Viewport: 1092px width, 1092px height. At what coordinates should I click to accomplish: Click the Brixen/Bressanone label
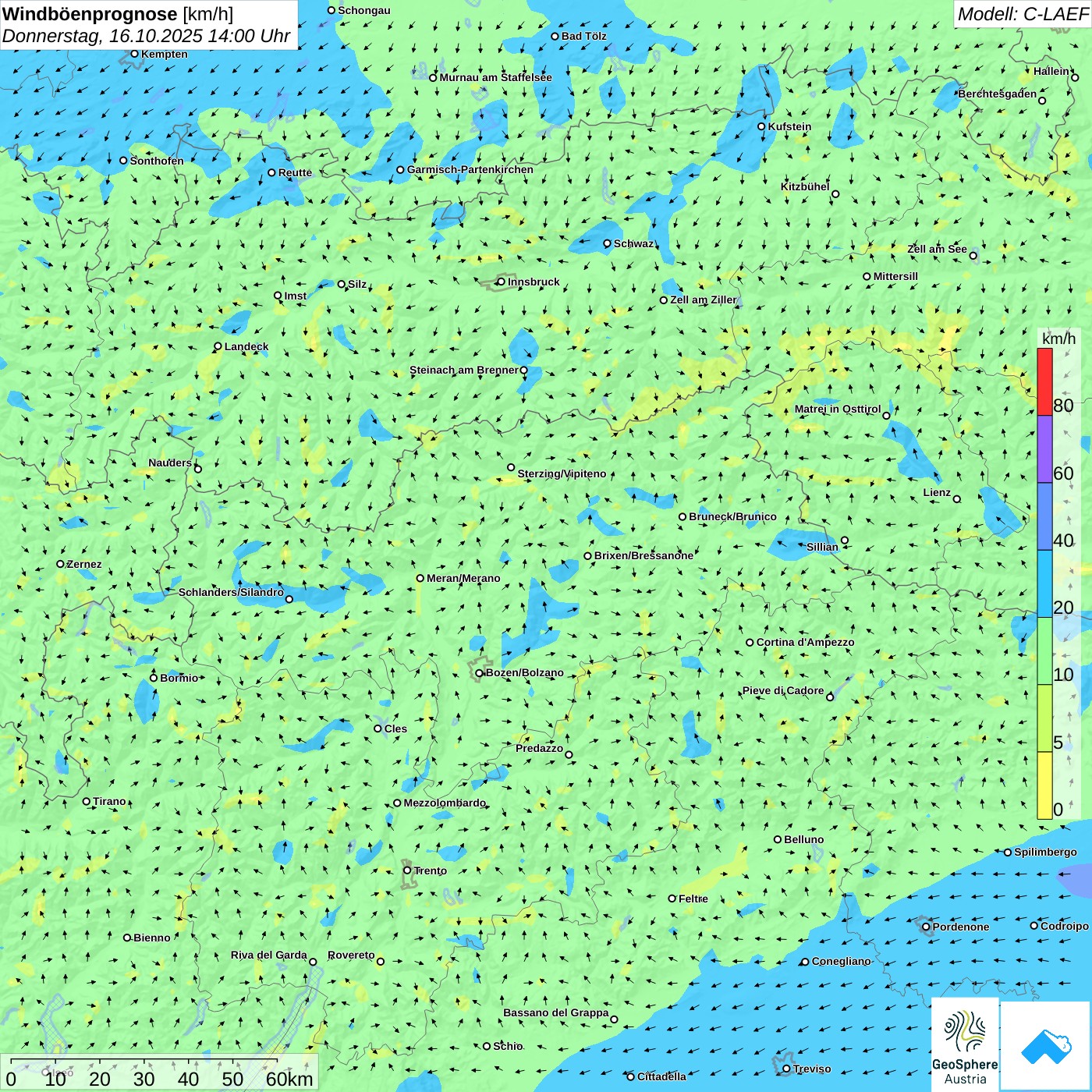click(x=643, y=555)
